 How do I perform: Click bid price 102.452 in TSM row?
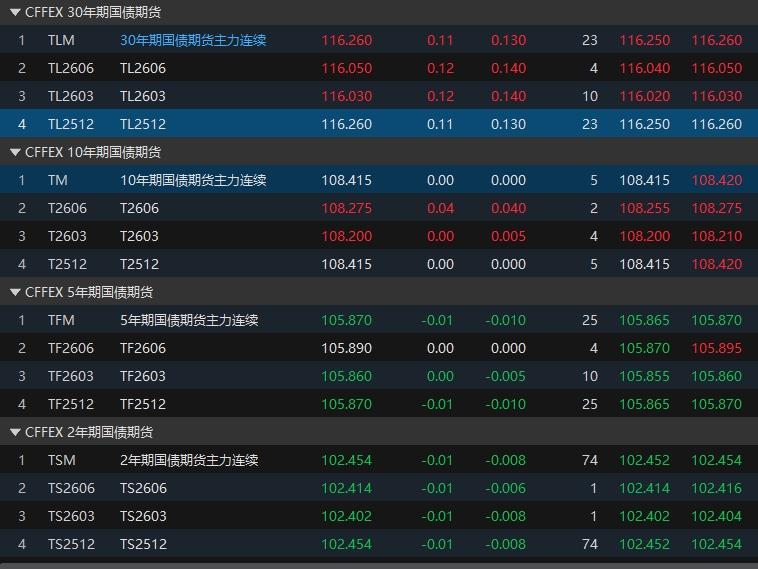tap(644, 460)
